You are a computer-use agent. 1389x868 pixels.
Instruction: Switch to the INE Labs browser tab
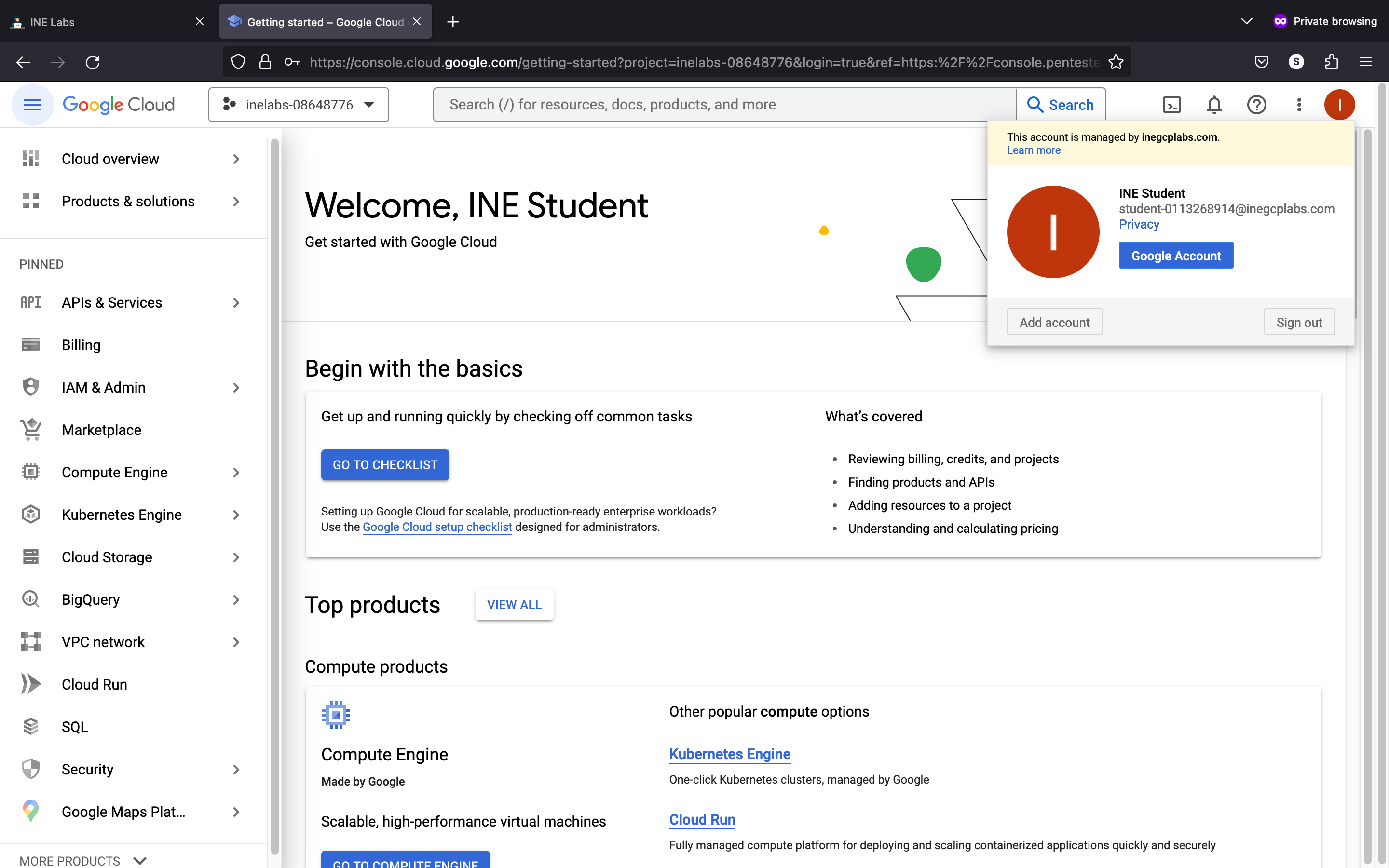tap(108, 22)
